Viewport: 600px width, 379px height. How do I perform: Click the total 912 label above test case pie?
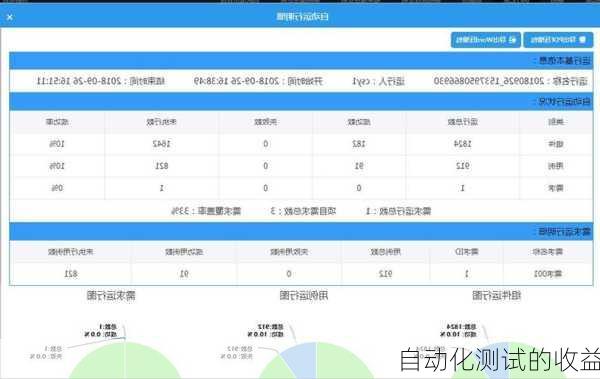(270, 327)
